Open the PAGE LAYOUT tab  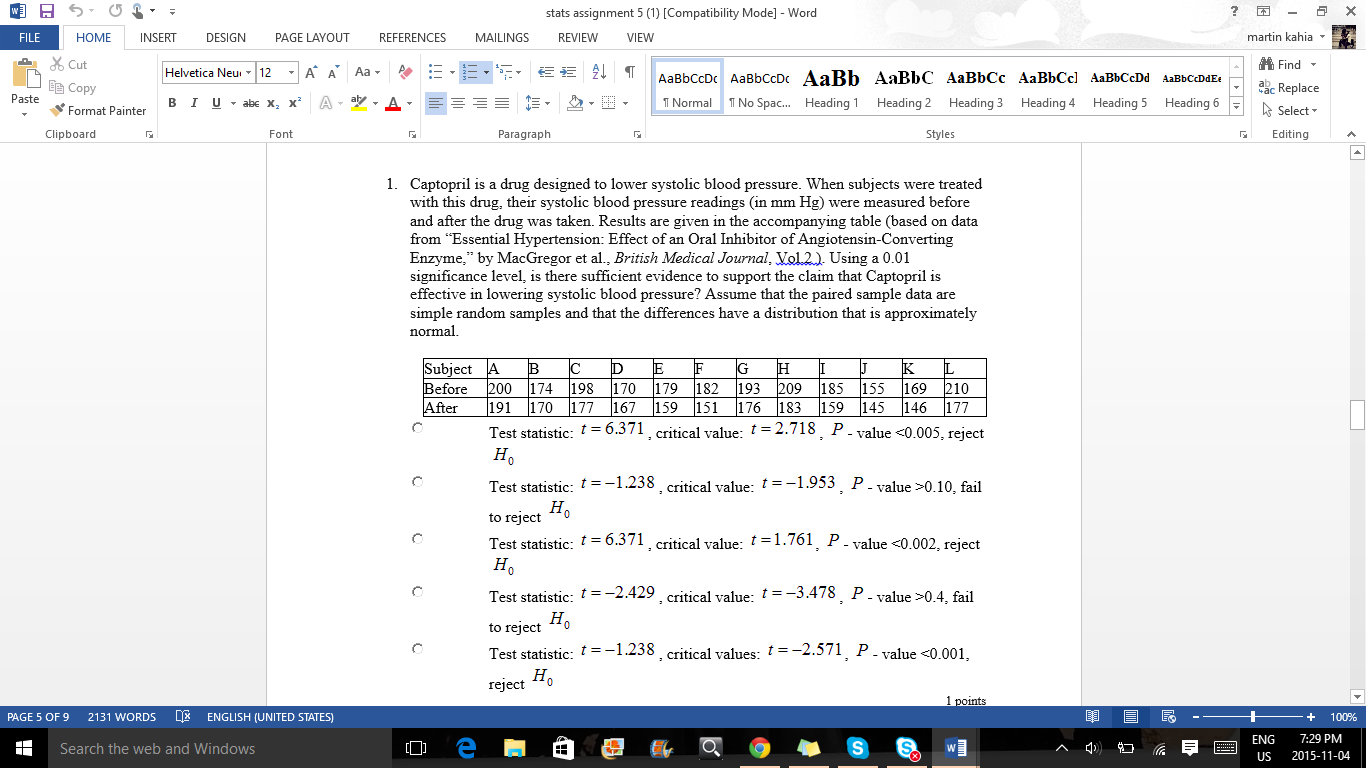tap(312, 37)
